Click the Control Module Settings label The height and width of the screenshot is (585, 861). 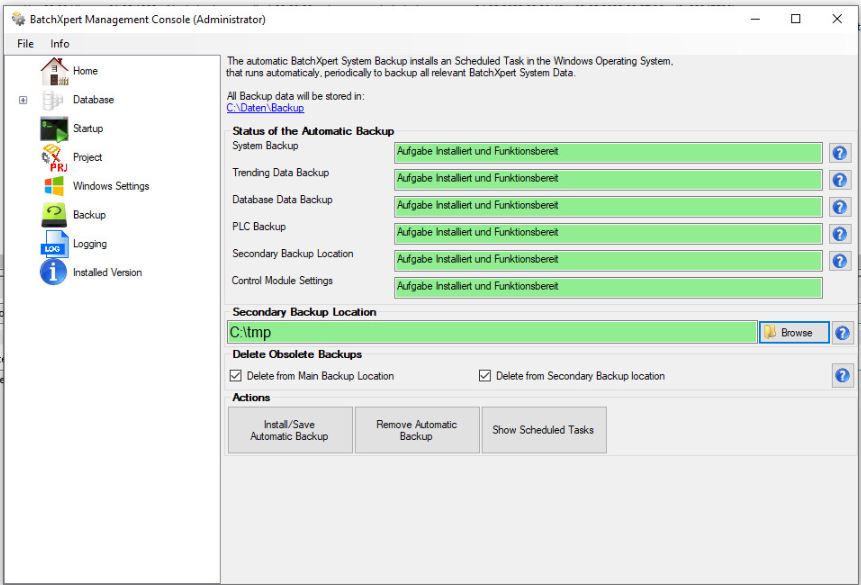[282, 281]
